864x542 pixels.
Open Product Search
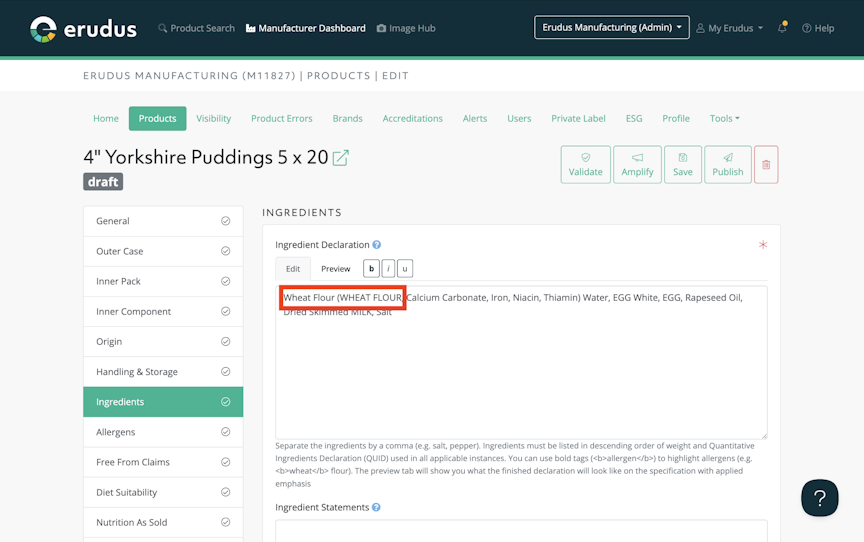coord(196,28)
